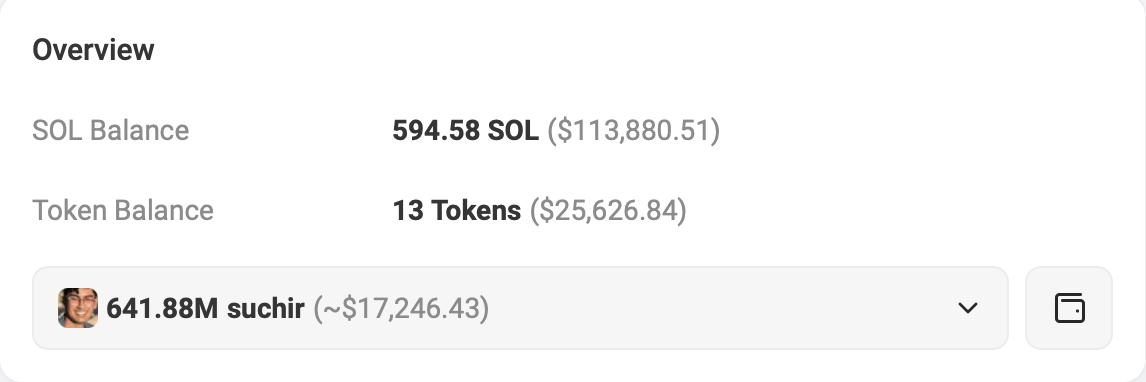Viewport: 1146px width, 382px height.
Task: Click the word Balance in SOL Balance
Action: pyautogui.click(x=139, y=130)
